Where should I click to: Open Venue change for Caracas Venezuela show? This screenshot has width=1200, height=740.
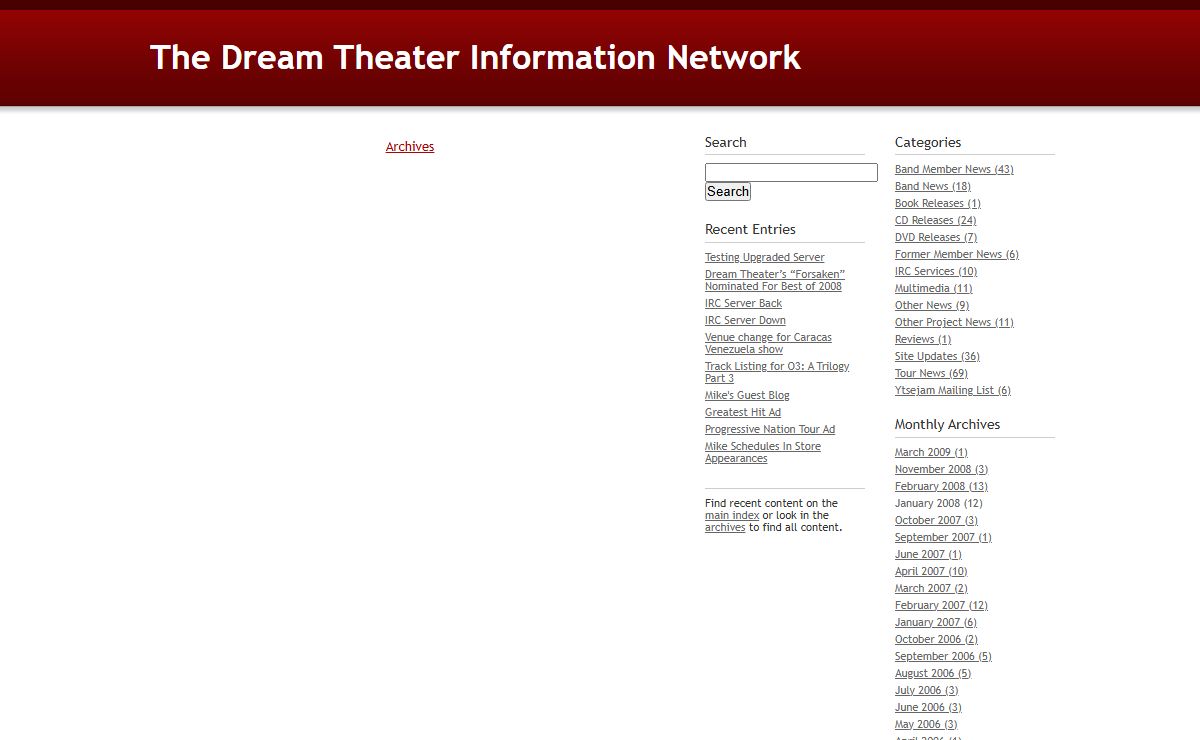tap(768, 343)
